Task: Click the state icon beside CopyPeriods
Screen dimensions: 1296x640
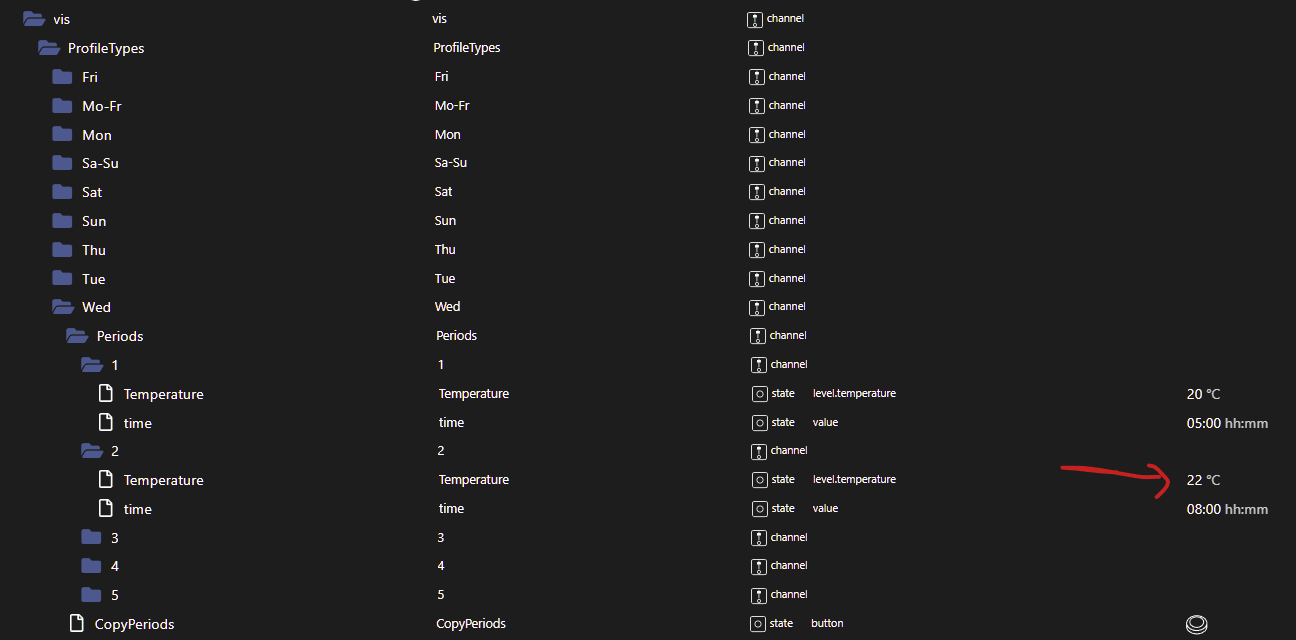Action: click(x=760, y=623)
